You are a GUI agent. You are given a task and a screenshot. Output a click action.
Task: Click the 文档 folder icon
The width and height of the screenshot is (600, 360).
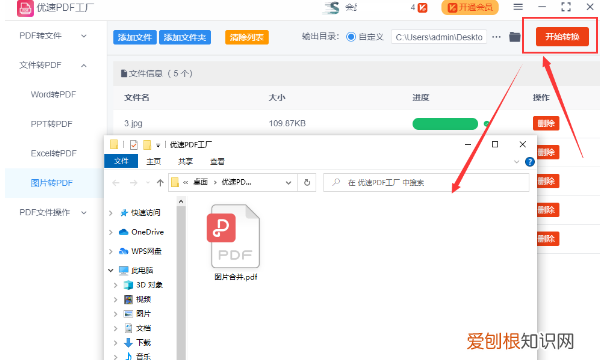(x=128, y=328)
